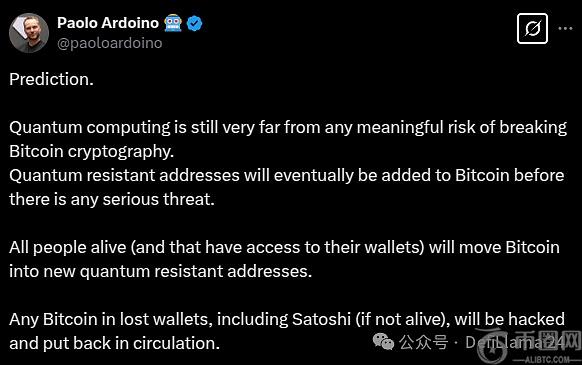Viewport: 582px width, 365px height.
Task: Select the word "Prediction."
Action: point(52,79)
